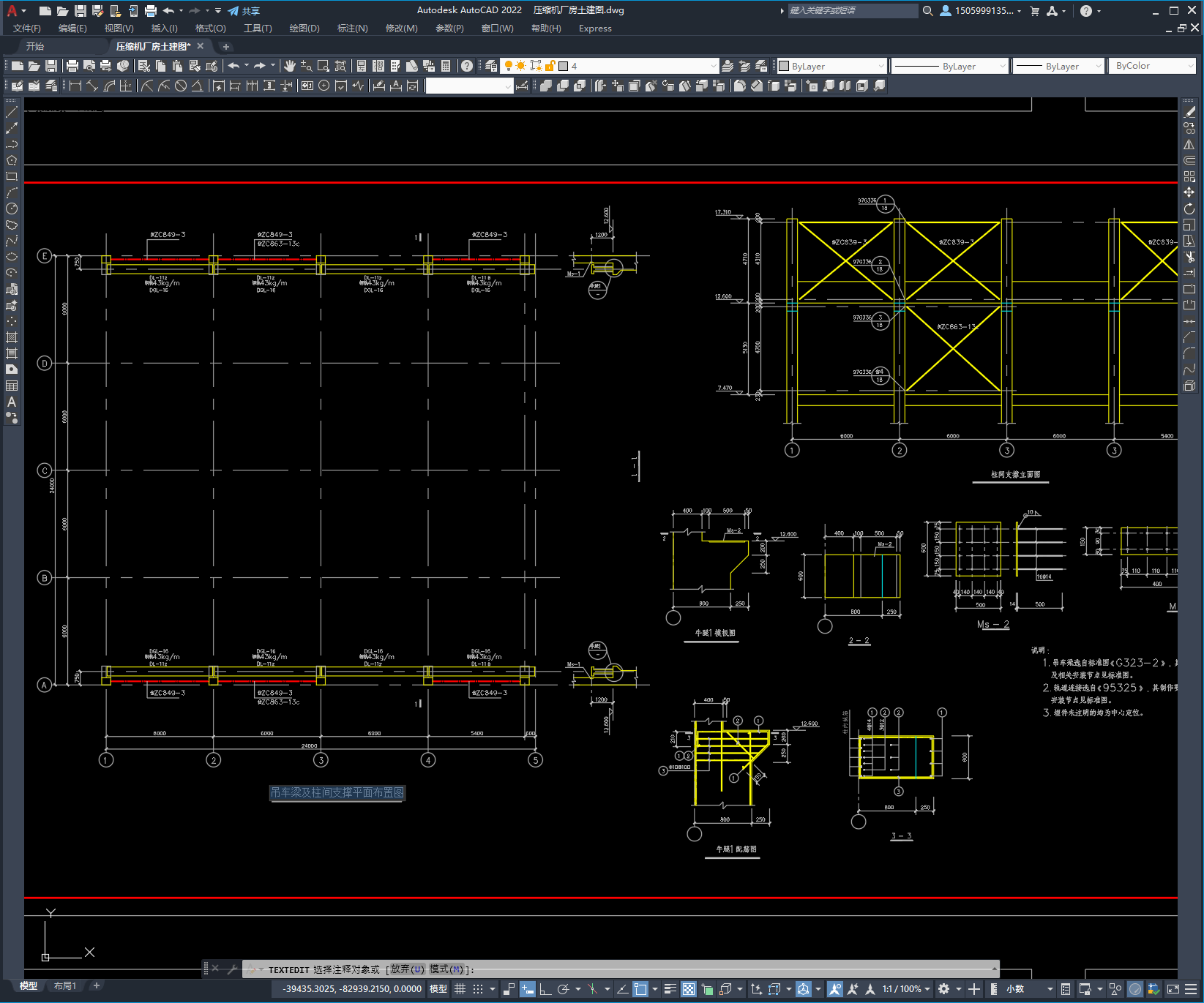This screenshot has width=1204, height=1003.
Task: Select the Linear Dimension tool
Action: tap(75, 86)
